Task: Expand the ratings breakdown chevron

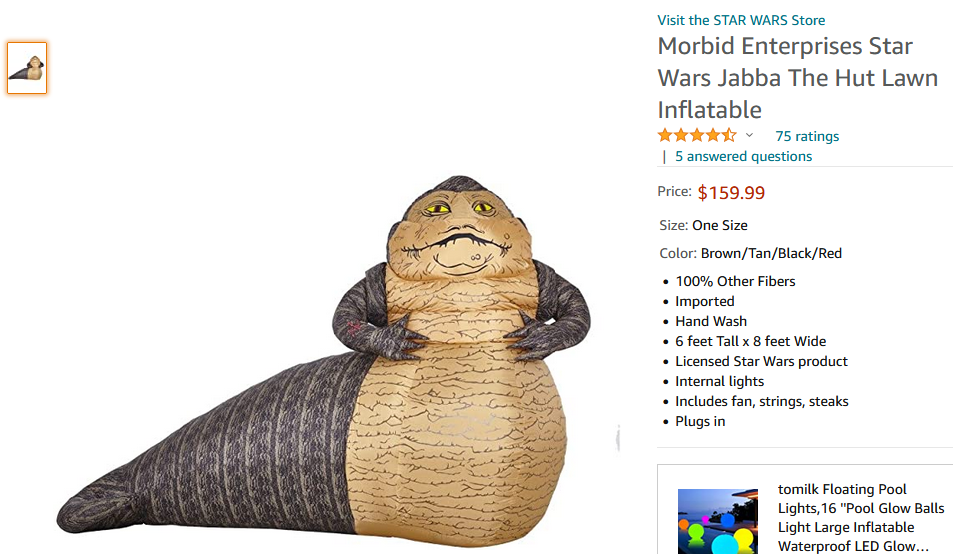Action: pyautogui.click(x=749, y=135)
